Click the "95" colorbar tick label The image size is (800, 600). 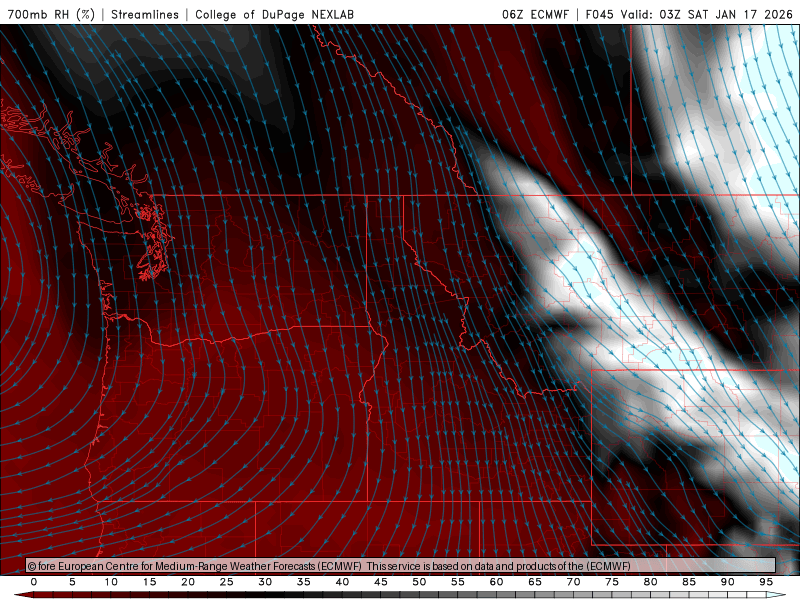(x=766, y=582)
